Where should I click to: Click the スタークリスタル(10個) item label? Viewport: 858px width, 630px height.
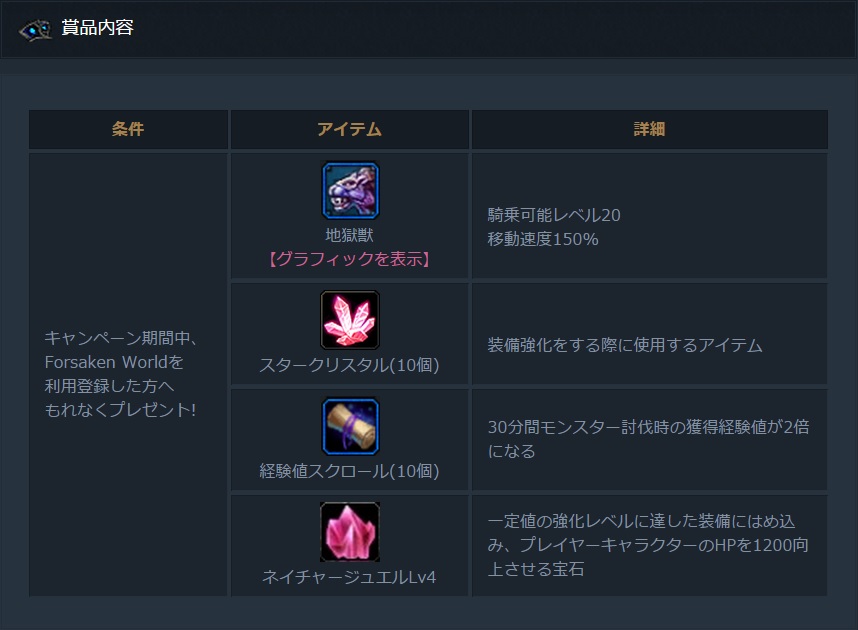[x=350, y=365]
